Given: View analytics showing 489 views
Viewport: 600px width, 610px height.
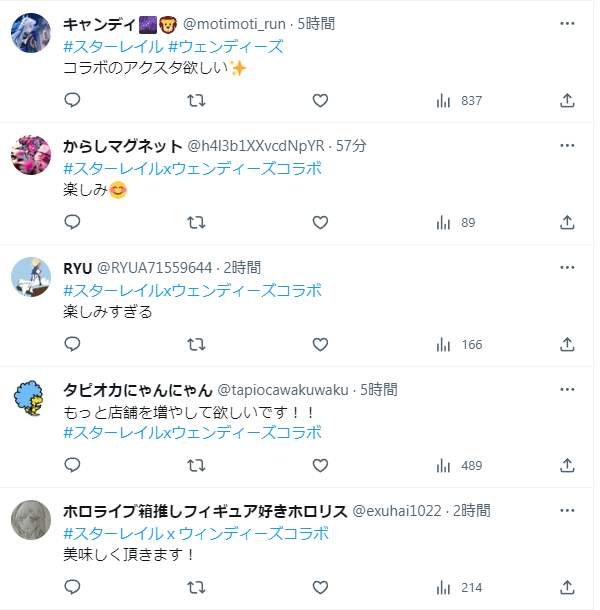Looking at the screenshot, I should click(459, 465).
